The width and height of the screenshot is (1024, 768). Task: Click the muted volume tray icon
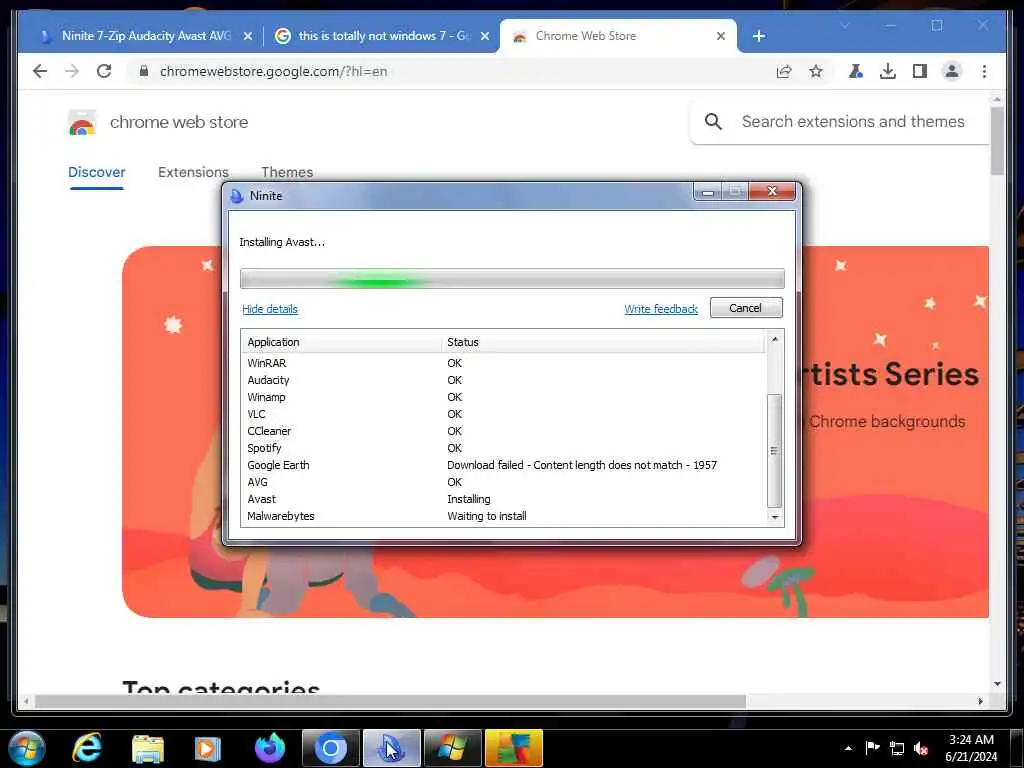tap(921, 748)
